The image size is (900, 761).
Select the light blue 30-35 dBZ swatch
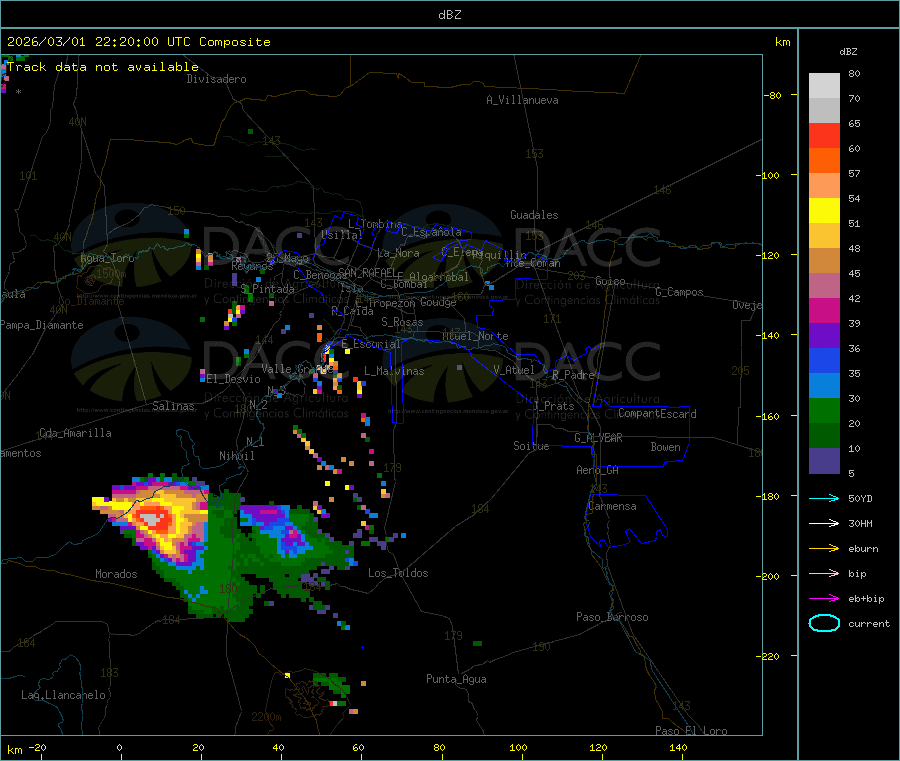pyautogui.click(x=824, y=386)
